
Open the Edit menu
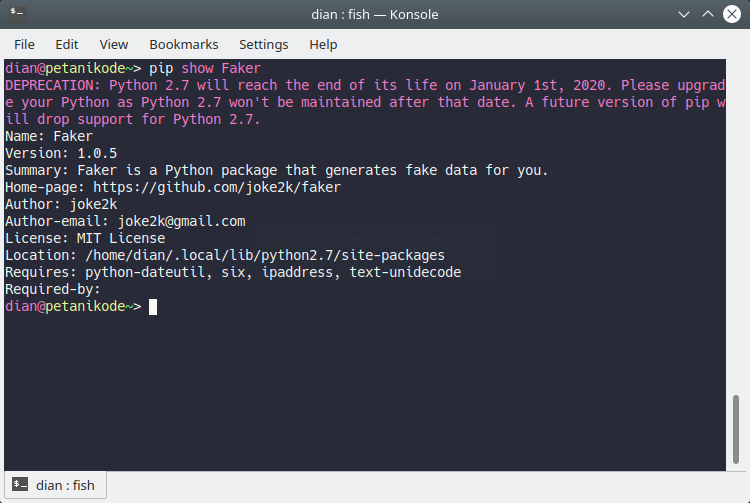click(x=67, y=44)
